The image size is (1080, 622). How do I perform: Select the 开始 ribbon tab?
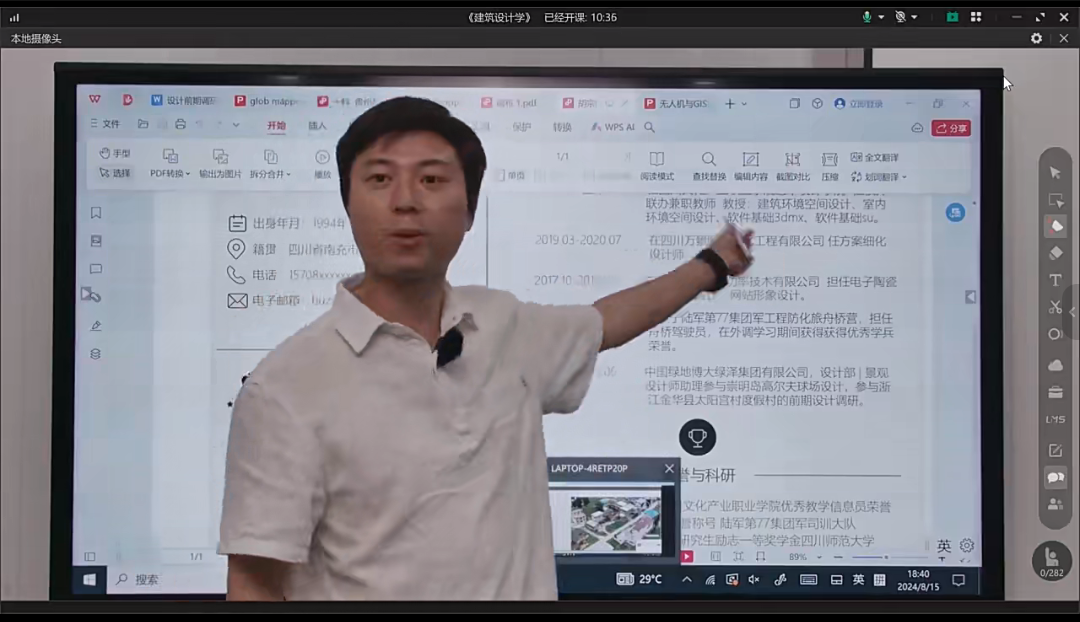pos(276,125)
